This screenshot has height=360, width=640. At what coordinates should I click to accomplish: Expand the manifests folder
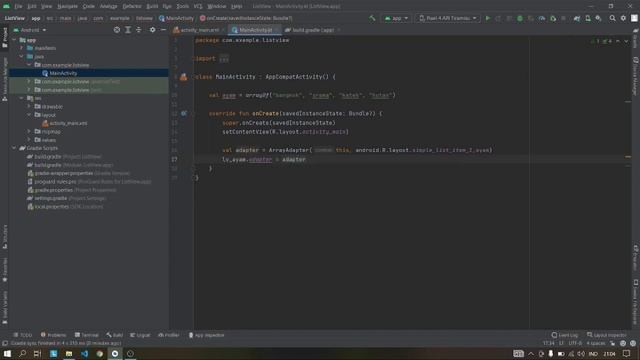[22, 48]
